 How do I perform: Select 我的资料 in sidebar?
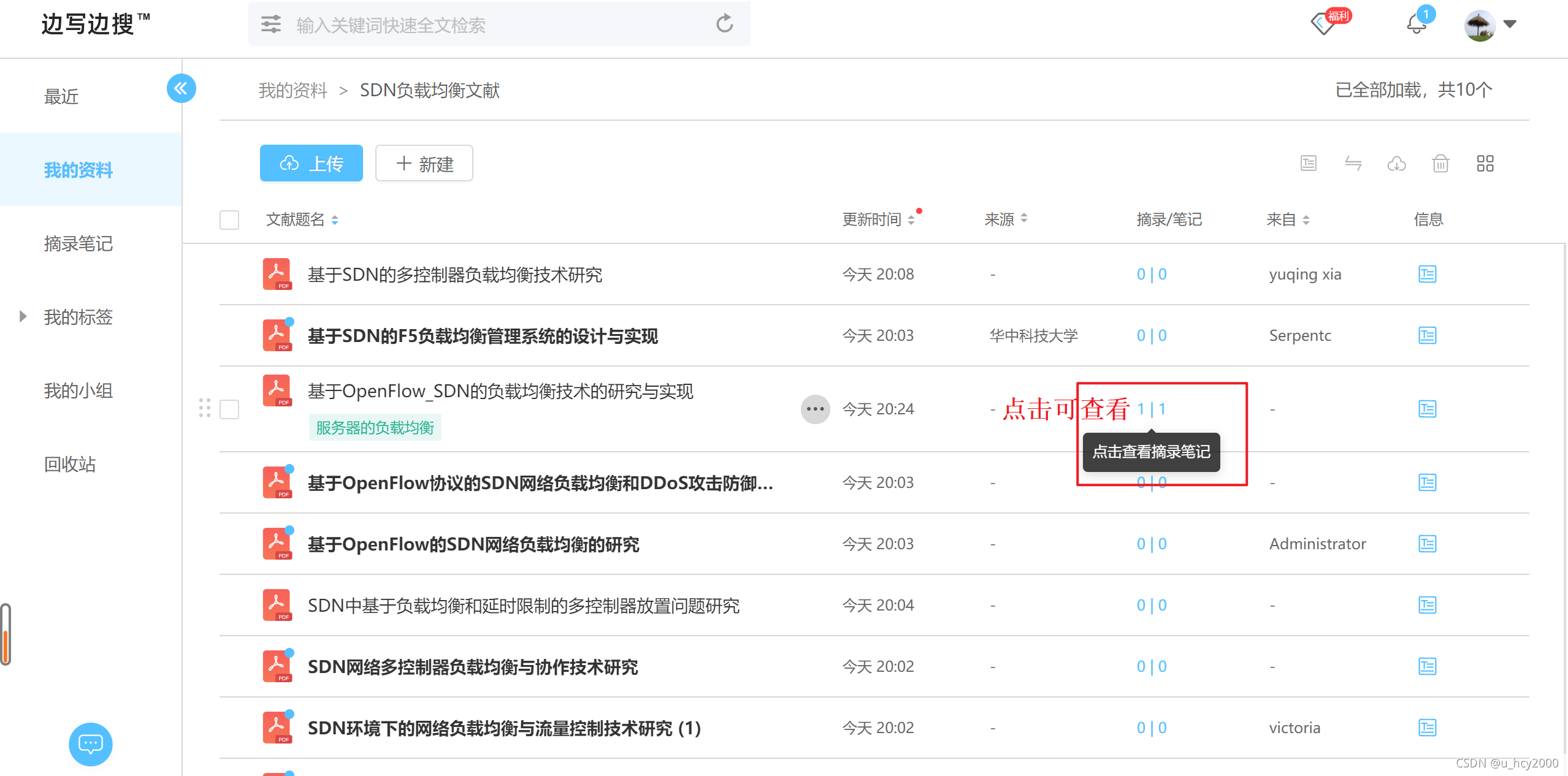[x=91, y=170]
